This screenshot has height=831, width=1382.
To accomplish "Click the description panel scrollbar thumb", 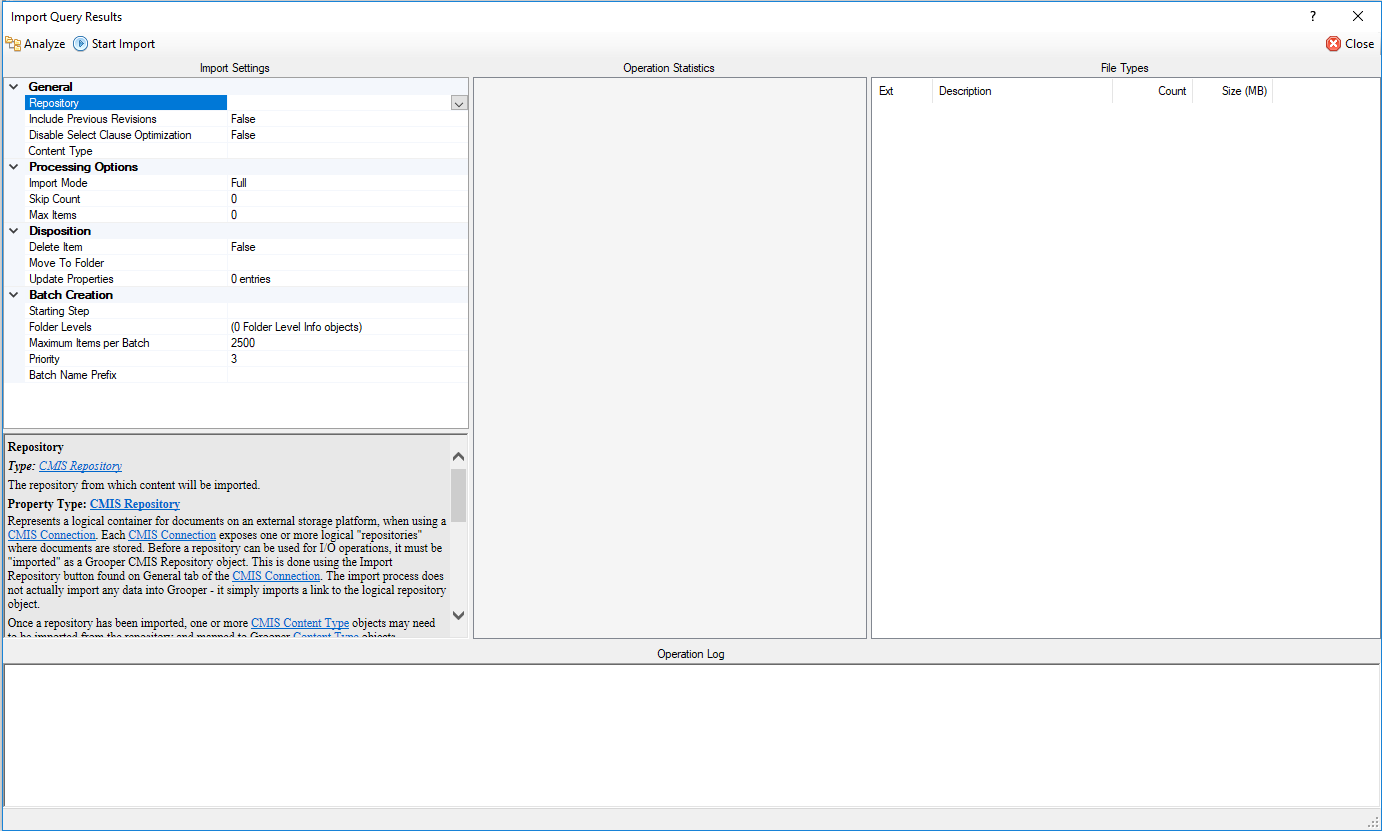I will [459, 495].
